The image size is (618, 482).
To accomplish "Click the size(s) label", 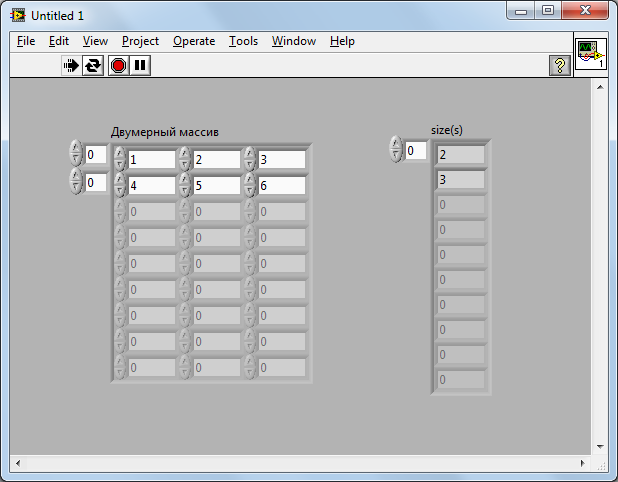I will pos(447,130).
